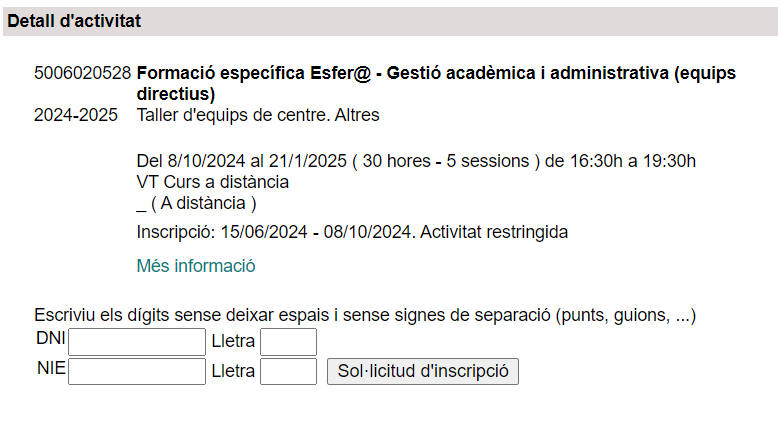Screen dimensions: 778x425
Task: Focus the Lletra box beside DNI
Action: coord(288,342)
